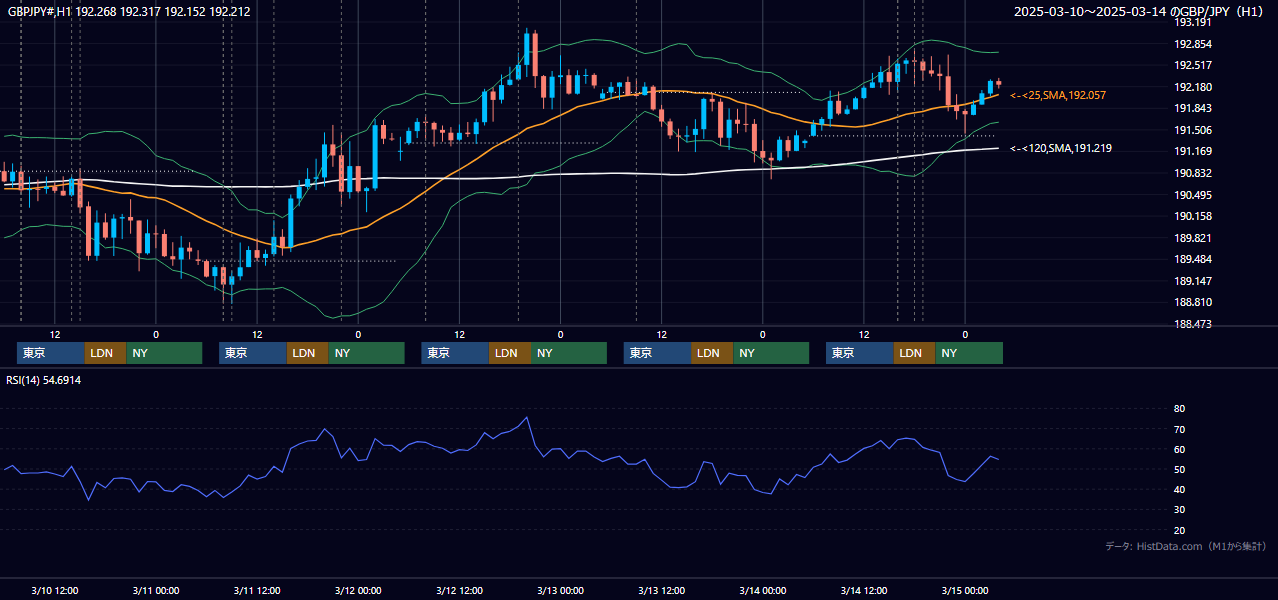Image resolution: width=1278 pixels, height=600 pixels.
Task: Click the last LDN session block
Action: coord(914,353)
